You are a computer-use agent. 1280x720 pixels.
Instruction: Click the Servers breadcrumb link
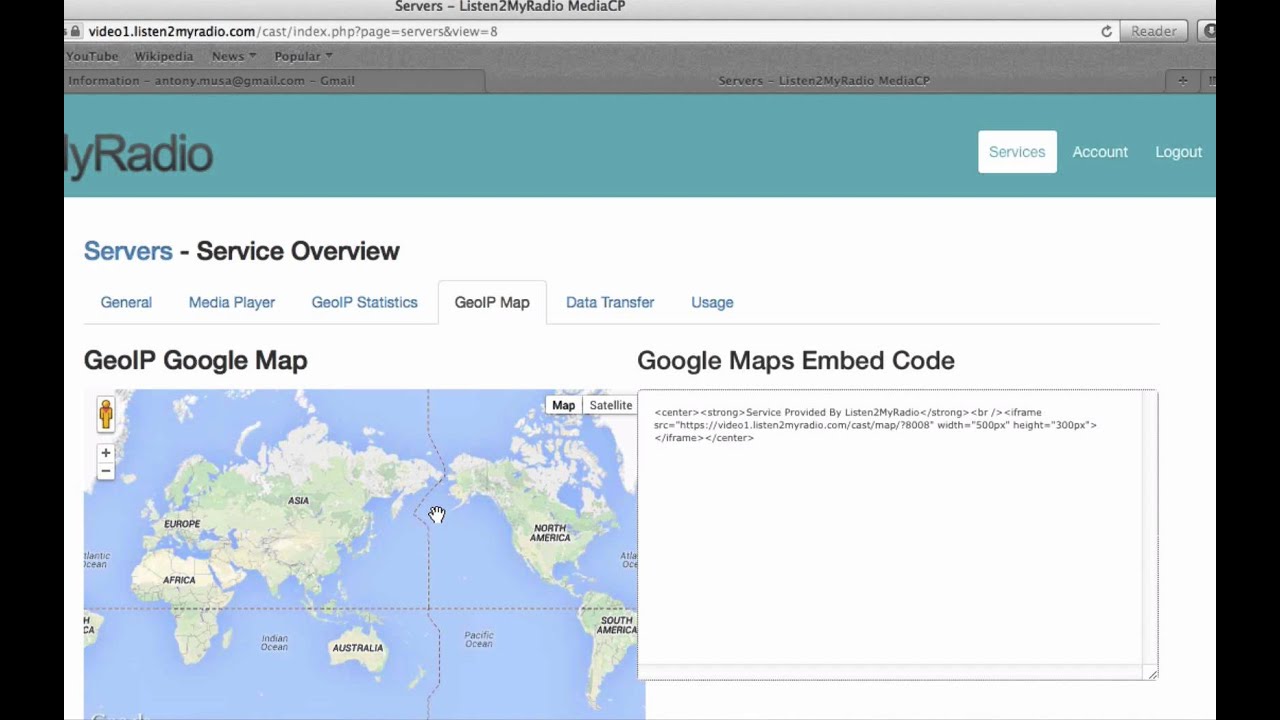pos(128,251)
